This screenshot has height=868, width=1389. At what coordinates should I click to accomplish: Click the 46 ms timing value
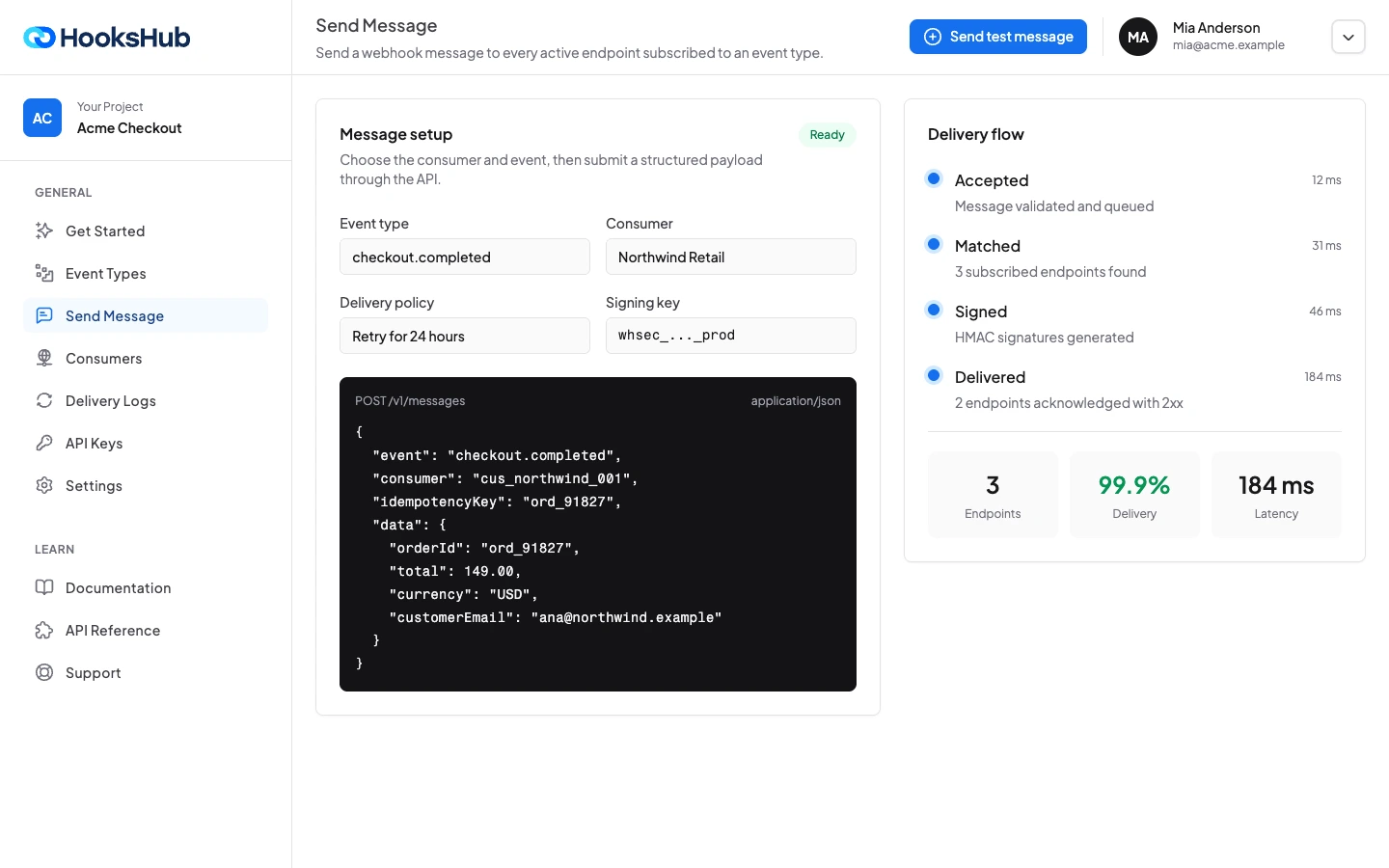[x=1325, y=312]
